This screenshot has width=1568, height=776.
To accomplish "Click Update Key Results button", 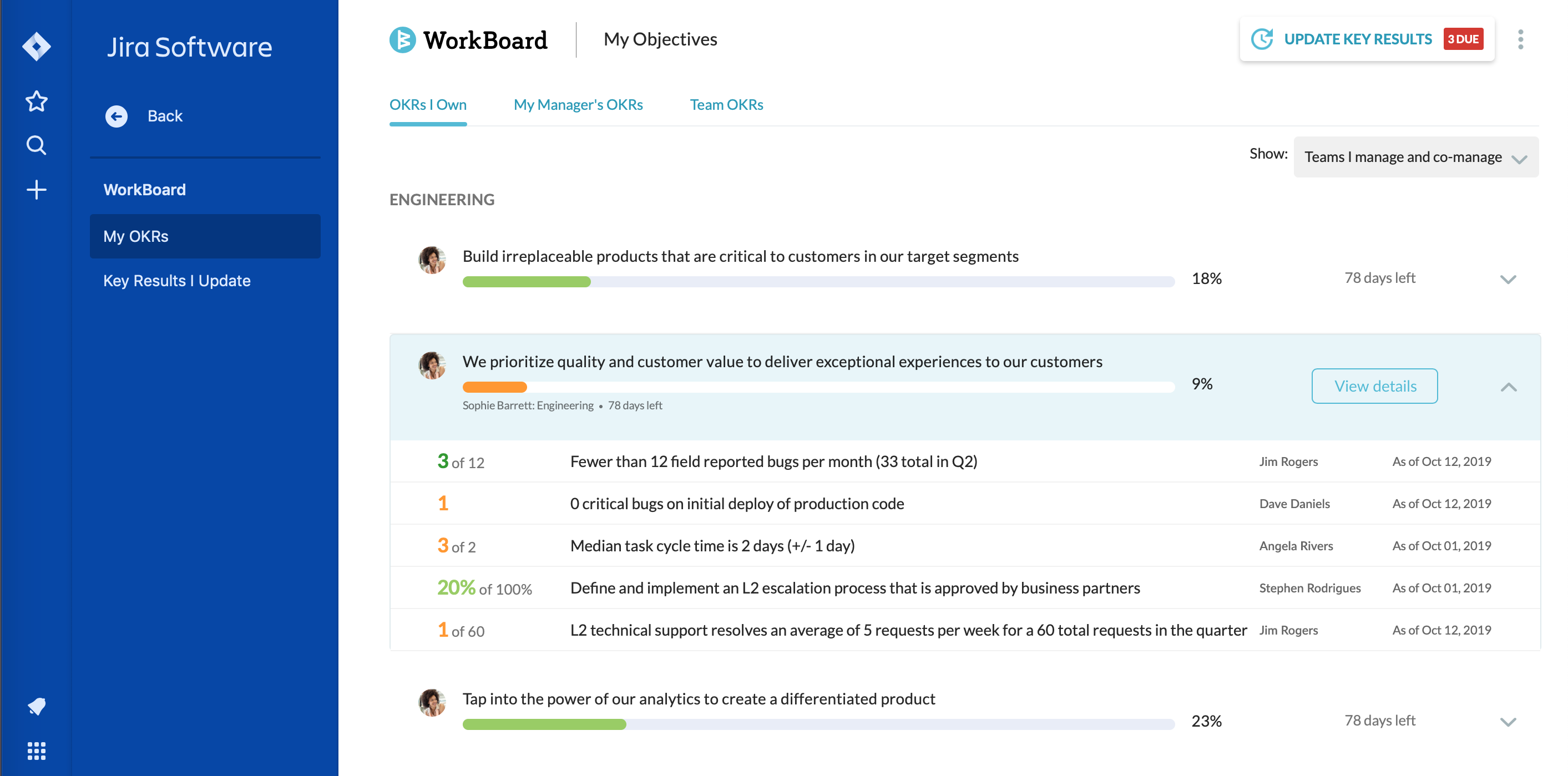I will point(1357,39).
